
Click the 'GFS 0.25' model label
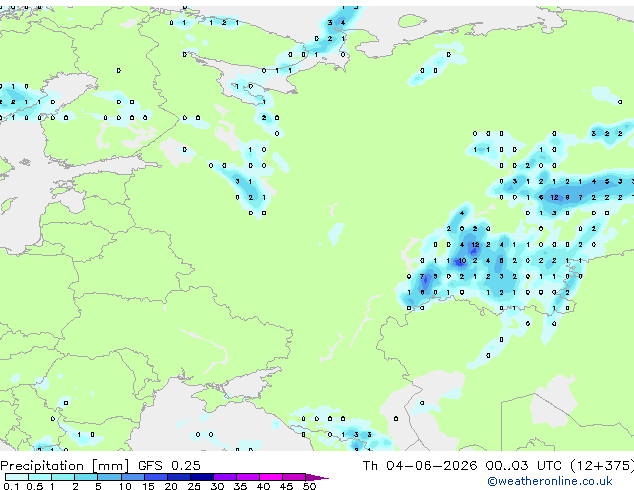169,466
